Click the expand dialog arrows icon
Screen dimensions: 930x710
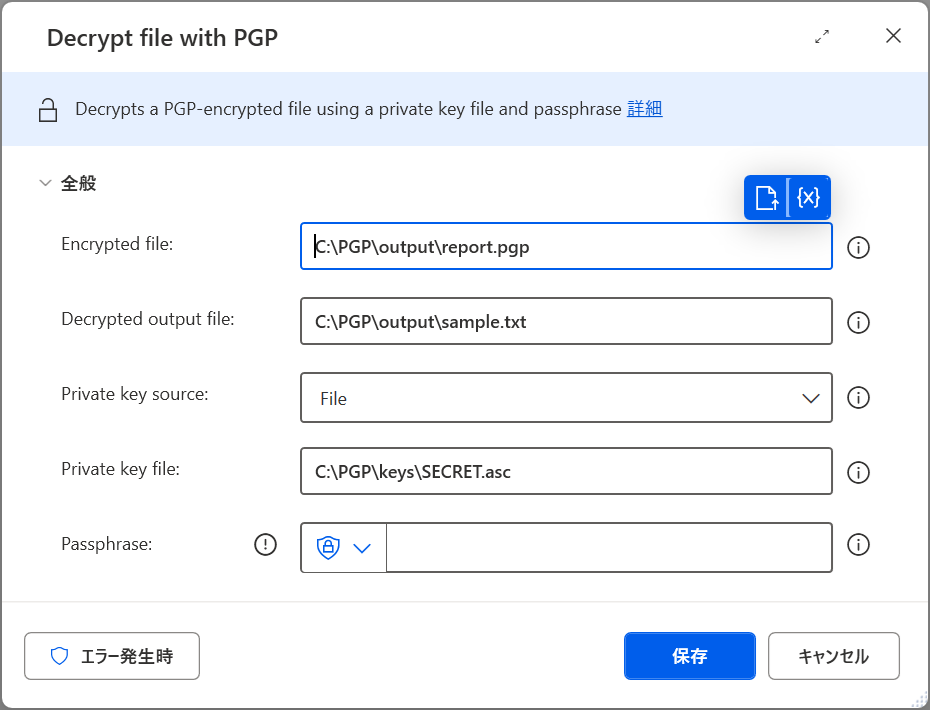click(821, 37)
